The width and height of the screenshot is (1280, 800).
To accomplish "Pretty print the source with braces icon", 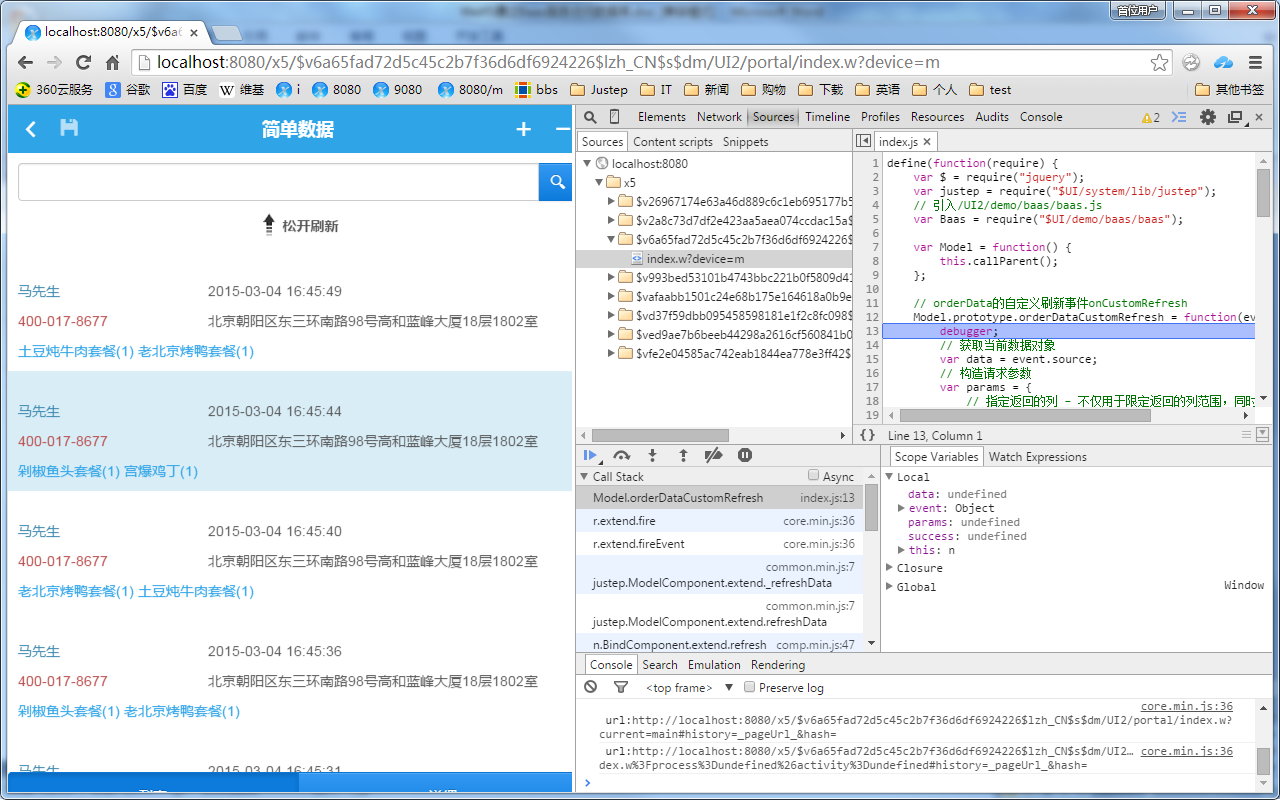I will pos(867,435).
